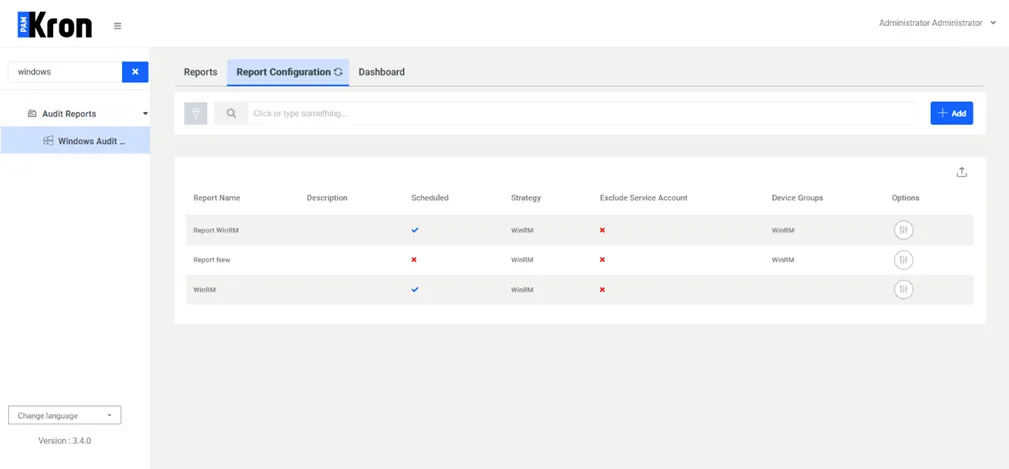1009x469 pixels.
Task: Click the Kron PAM logo
Action: [x=55, y=25]
